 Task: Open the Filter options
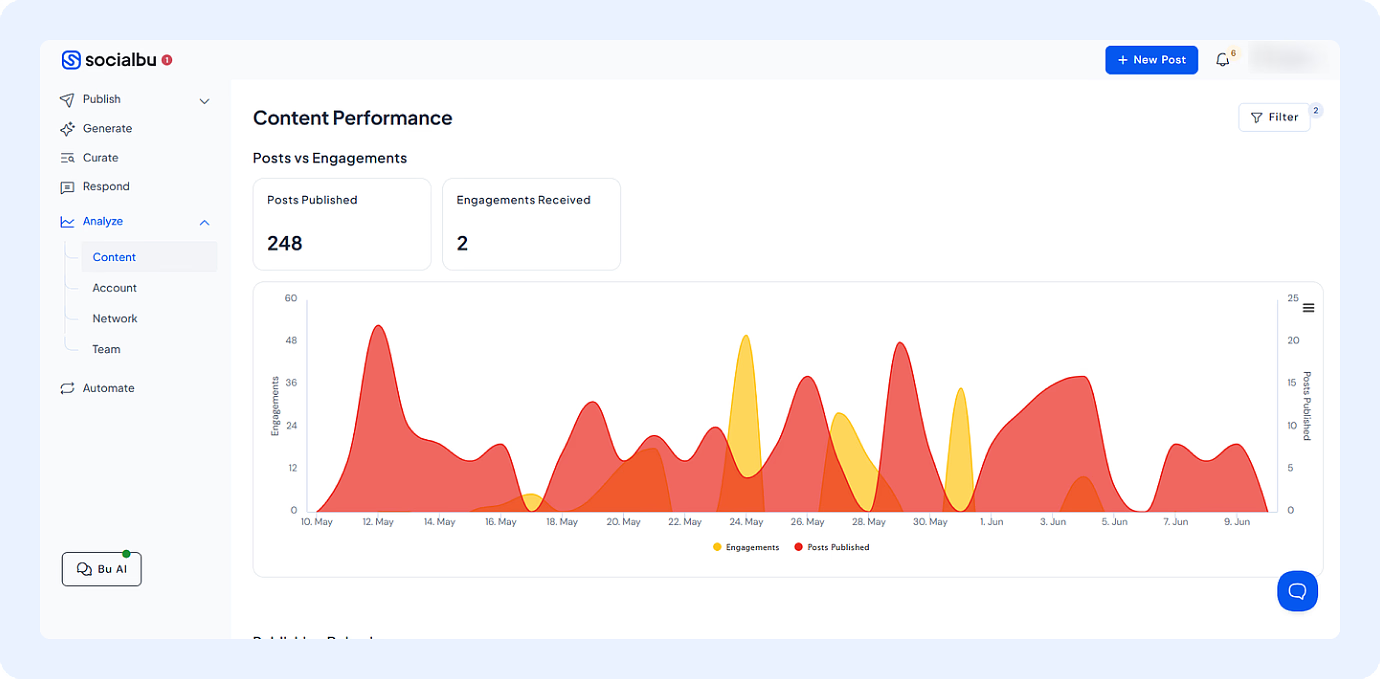1274,117
